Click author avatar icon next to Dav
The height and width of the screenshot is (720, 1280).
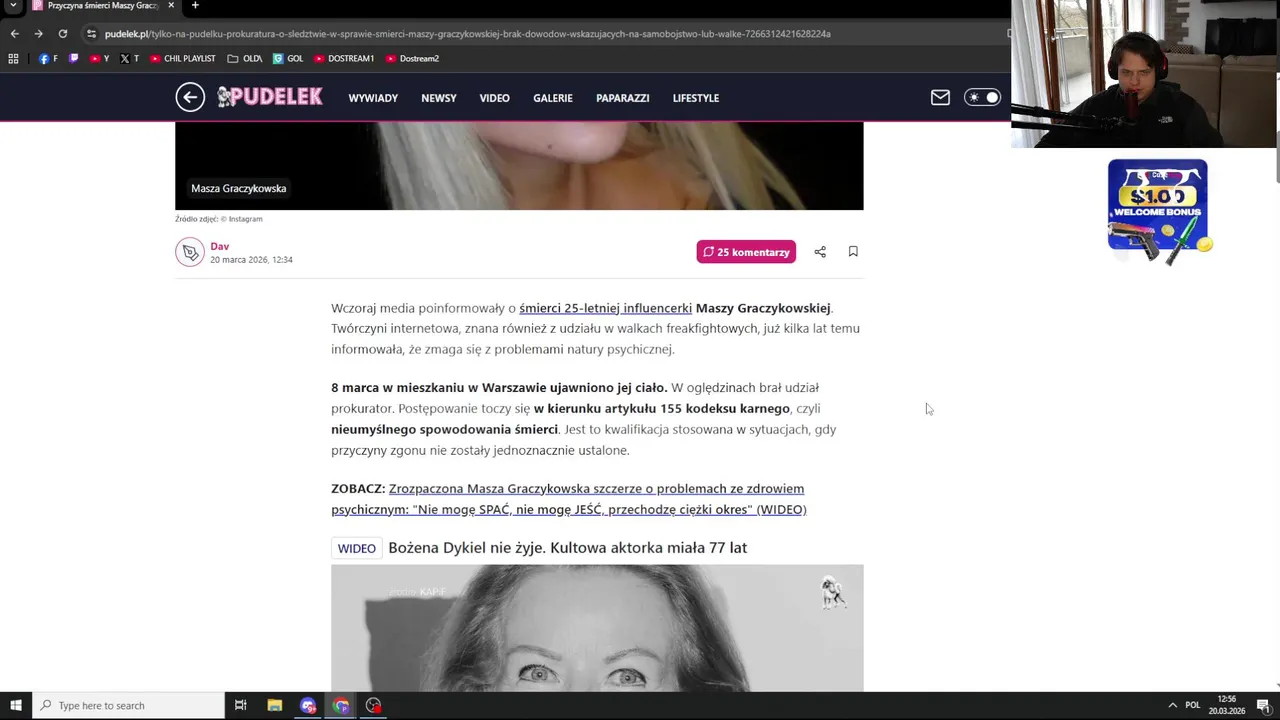[x=190, y=252]
